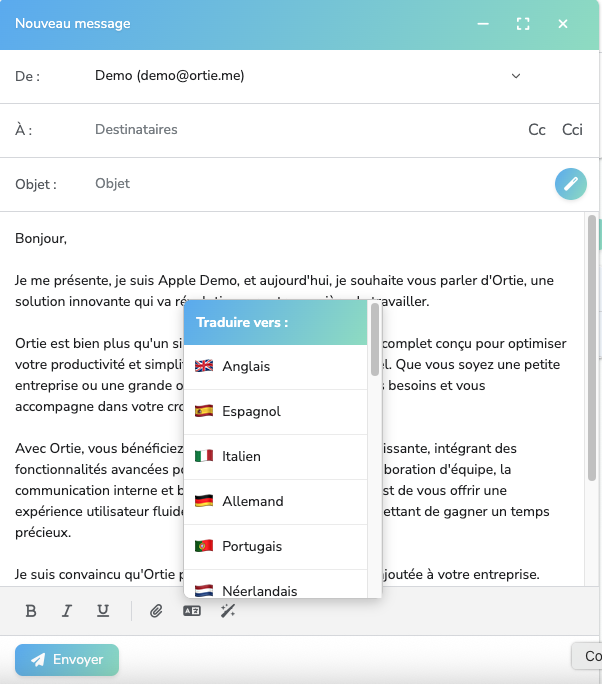The width and height of the screenshot is (602, 684).
Task: Select Allemand as the target language
Action: 253,502
